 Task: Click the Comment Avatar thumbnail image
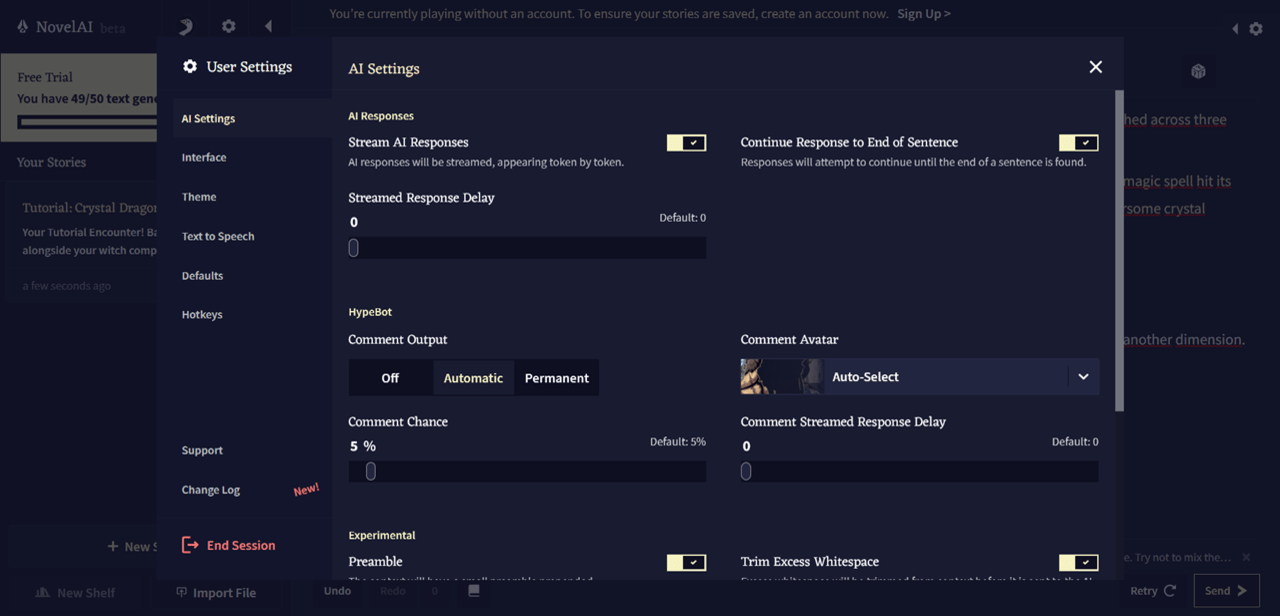pos(781,377)
